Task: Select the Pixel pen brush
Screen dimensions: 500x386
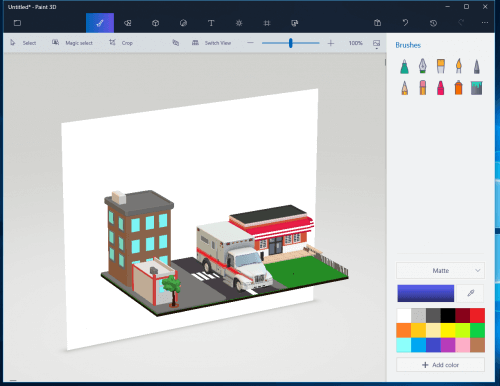Action: 477,66
